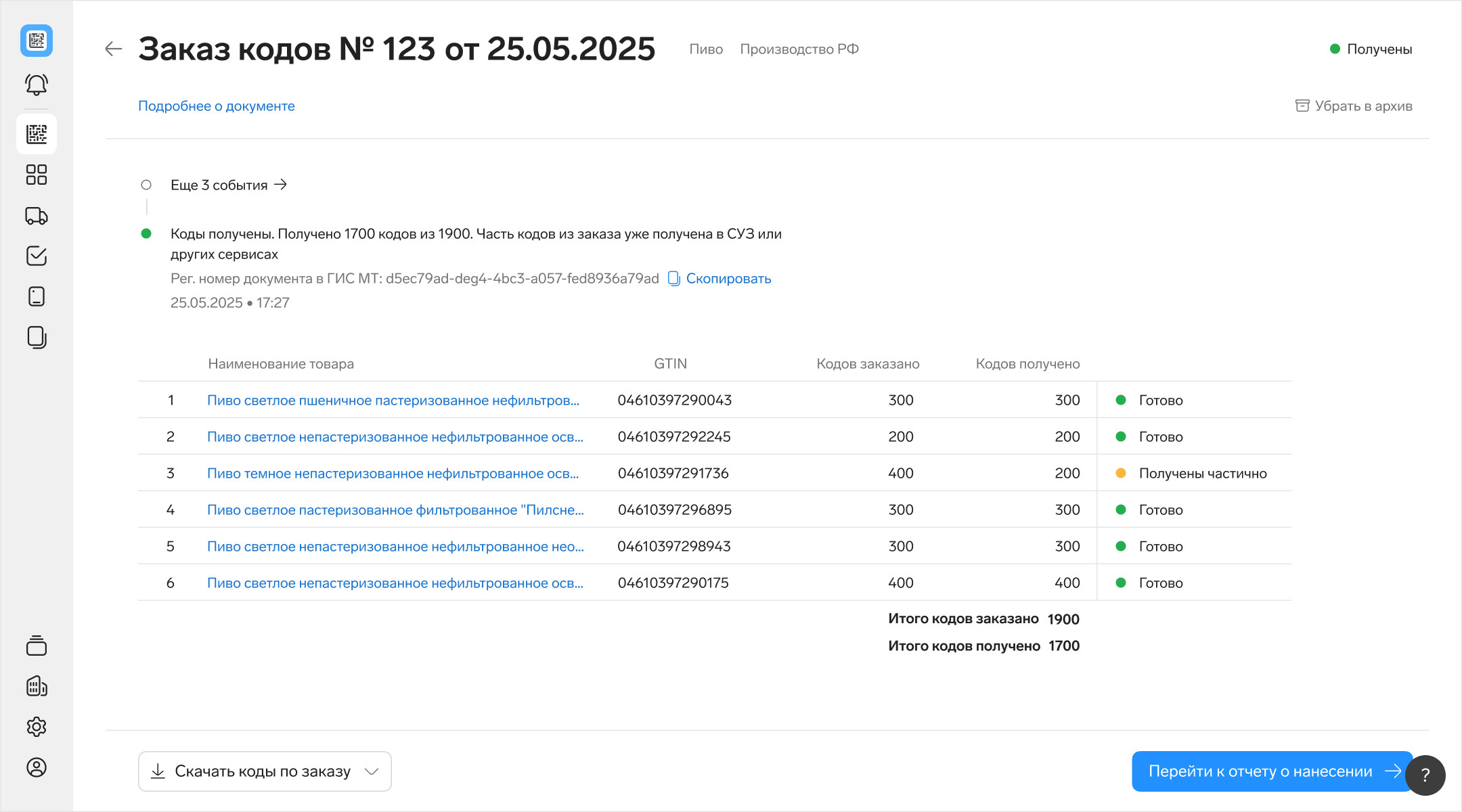1462x812 pixels.
Task: Click the app logo at sidebar top
Action: click(37, 41)
